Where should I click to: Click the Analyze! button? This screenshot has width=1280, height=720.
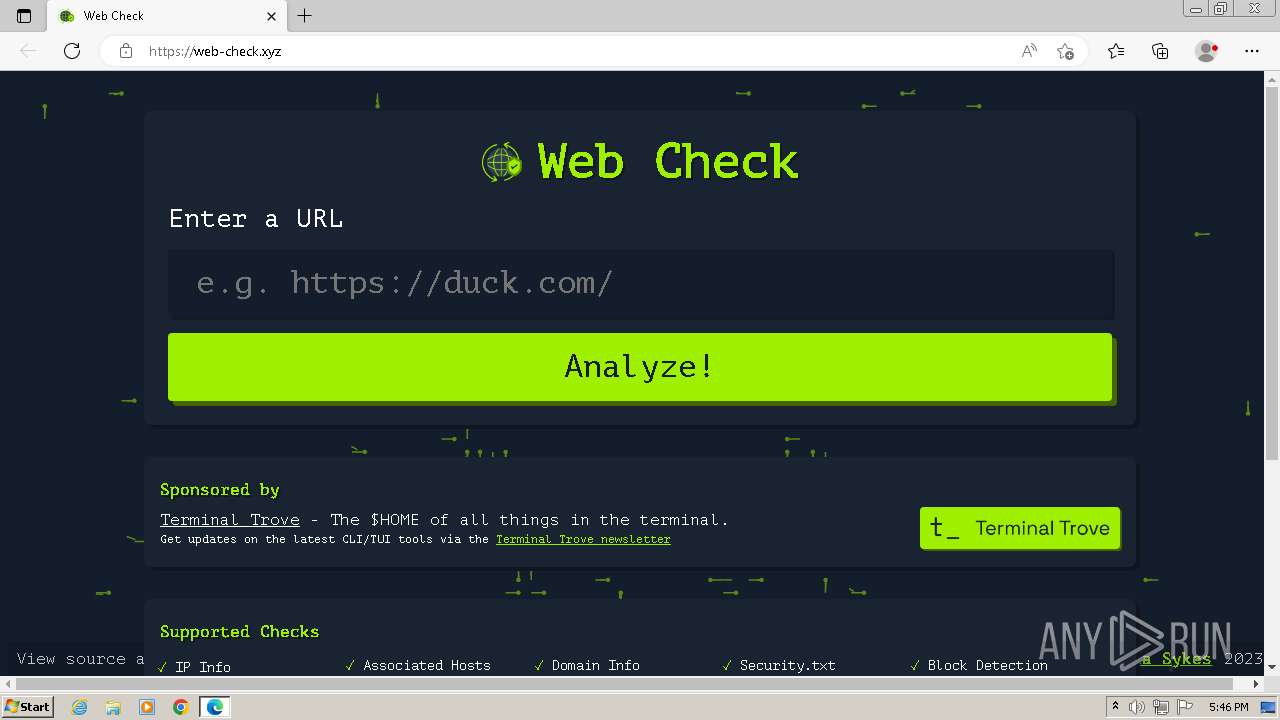coord(640,367)
